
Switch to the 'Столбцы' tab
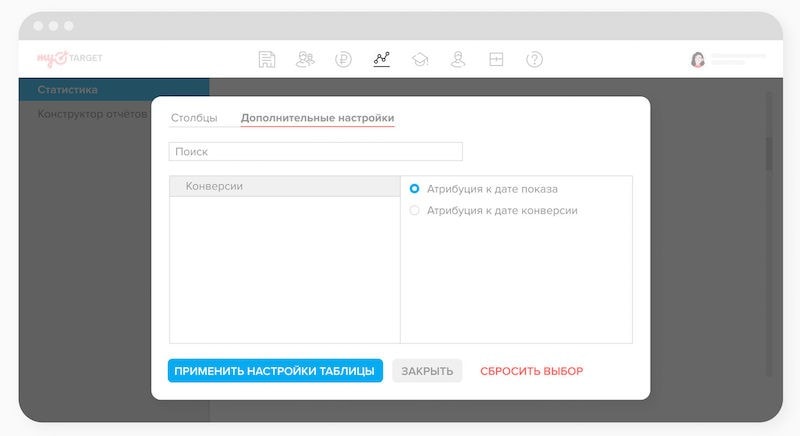(x=194, y=118)
